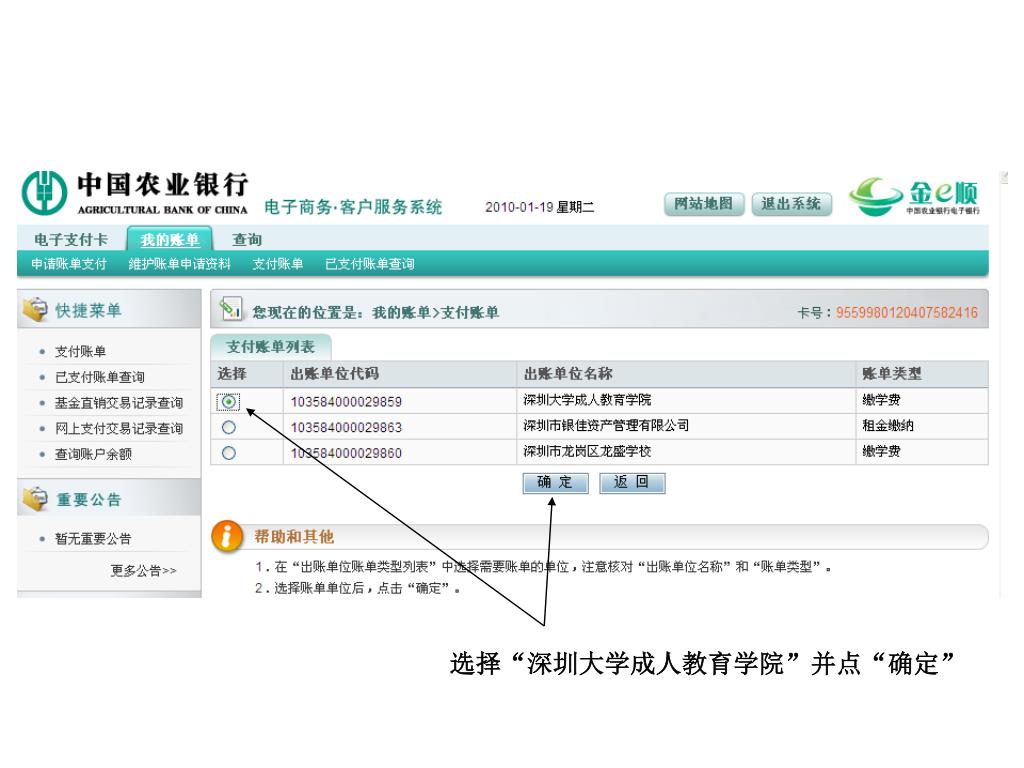Viewport: 1024px width, 768px height.
Task: Click unit code 10358400029860
Action: click(346, 453)
